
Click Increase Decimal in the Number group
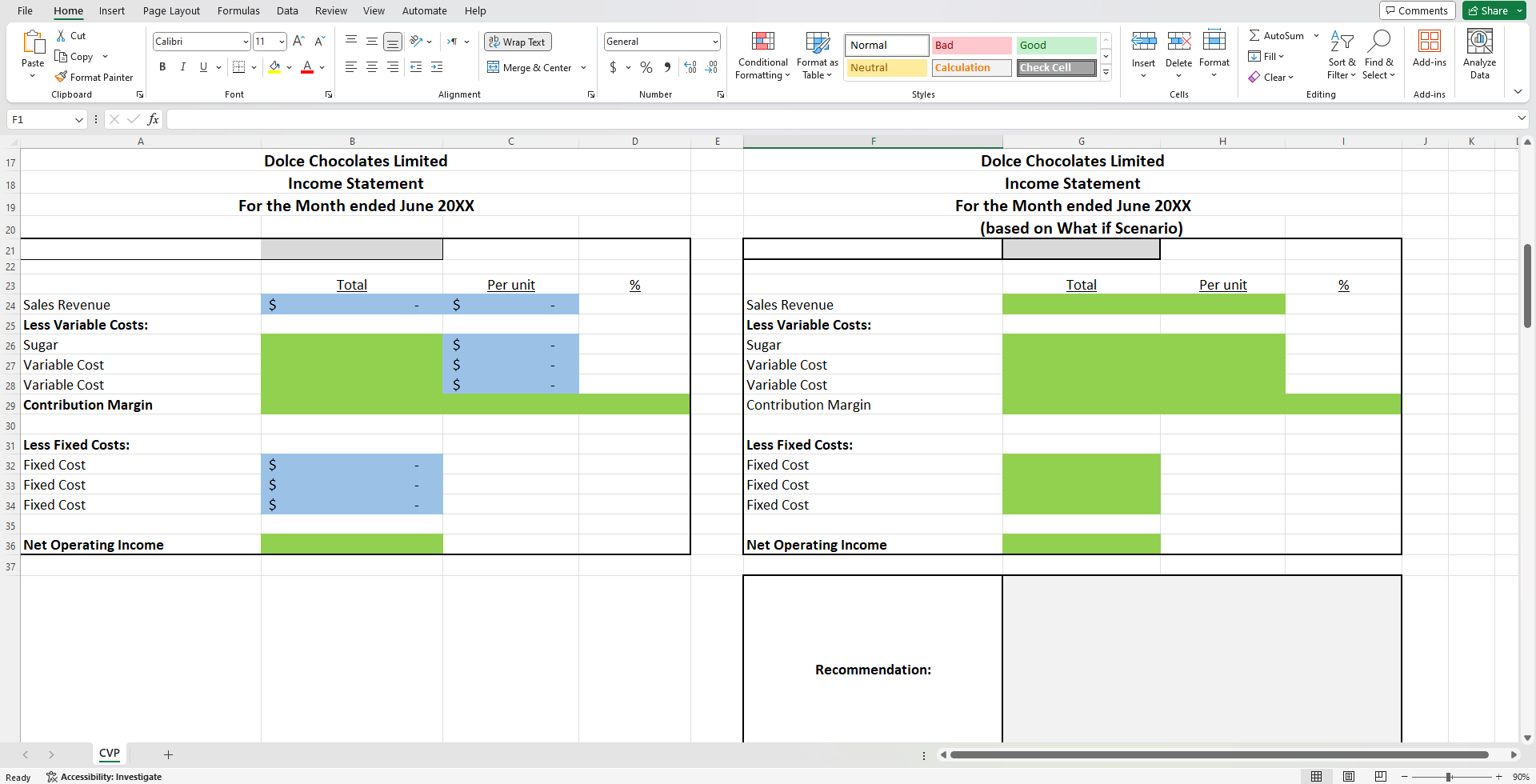pyautogui.click(x=690, y=67)
